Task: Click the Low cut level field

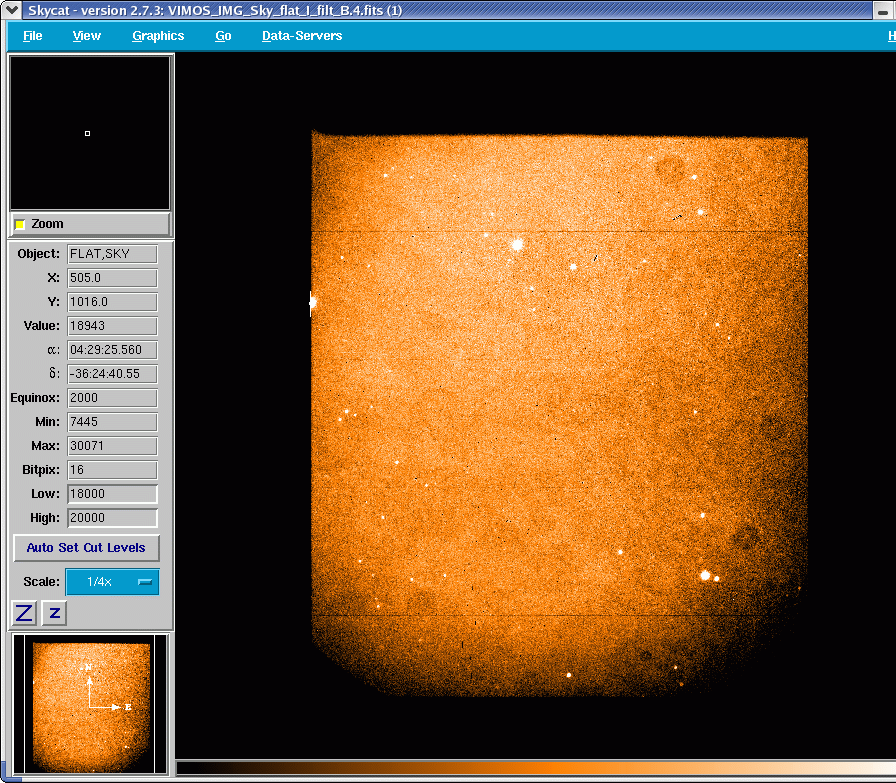Action: pos(113,494)
